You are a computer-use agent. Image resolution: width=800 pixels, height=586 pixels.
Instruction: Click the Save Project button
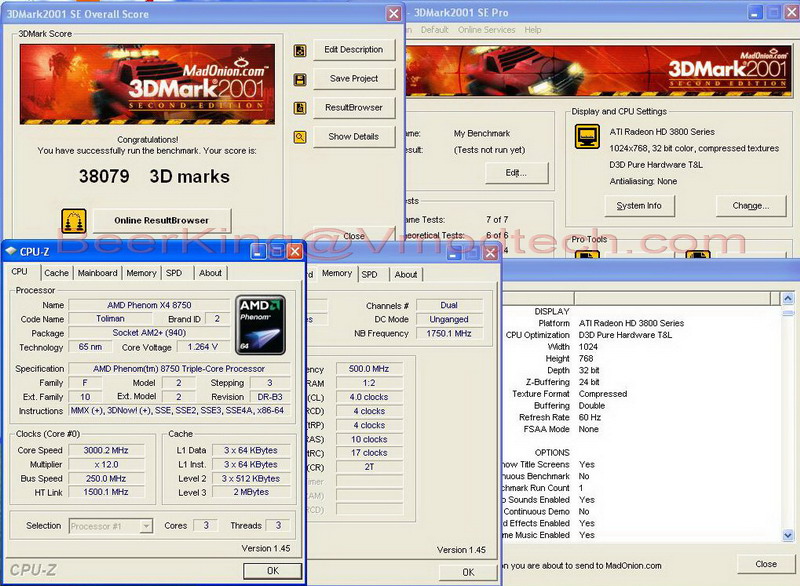pos(354,79)
